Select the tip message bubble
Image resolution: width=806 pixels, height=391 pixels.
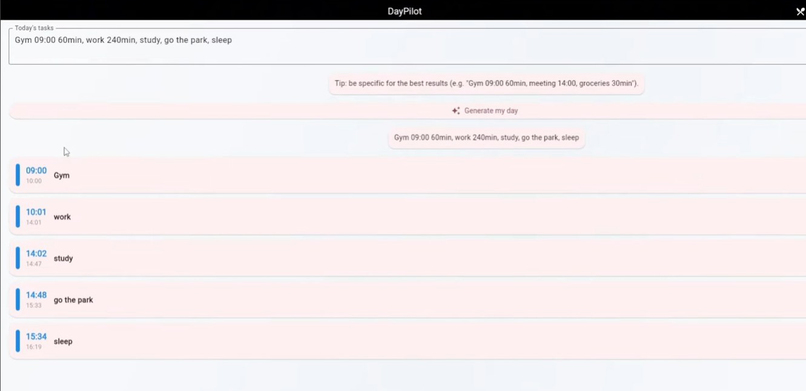pyautogui.click(x=486, y=83)
